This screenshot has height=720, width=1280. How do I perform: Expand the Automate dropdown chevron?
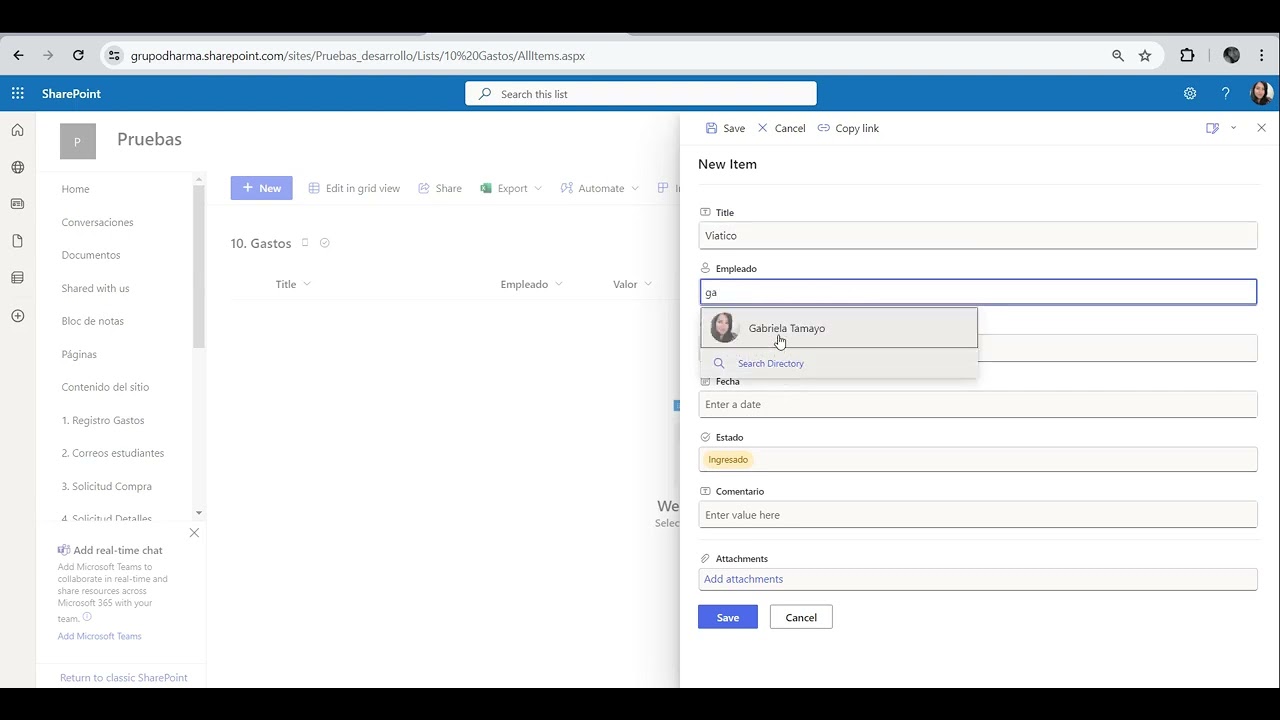coord(634,188)
